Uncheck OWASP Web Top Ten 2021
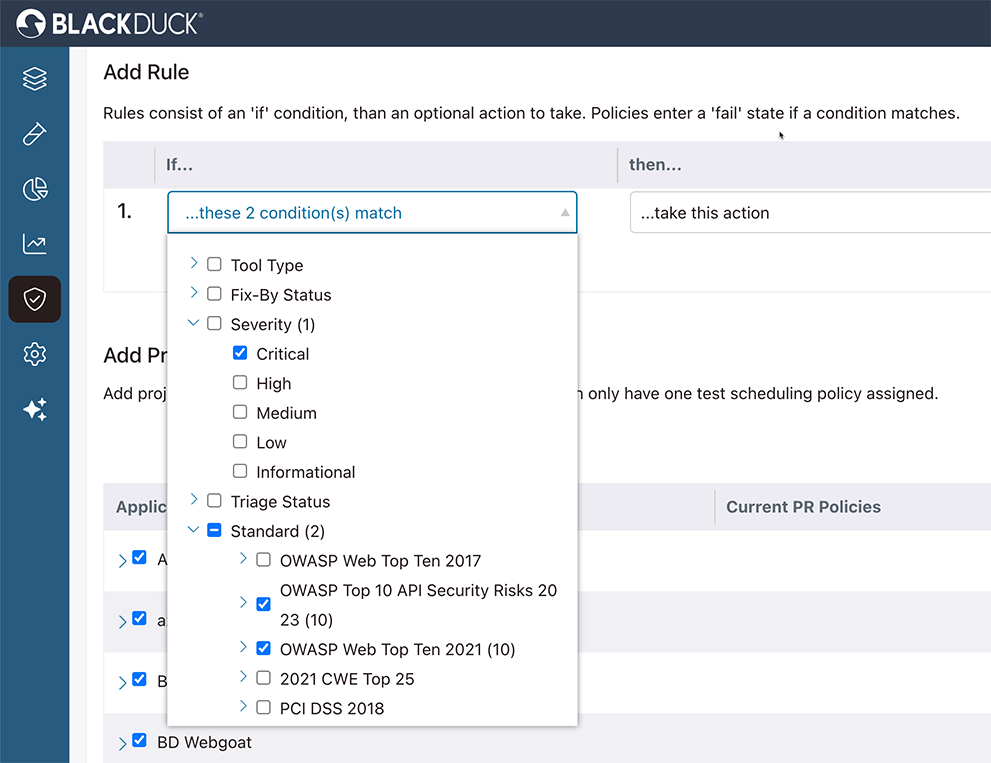The height and width of the screenshot is (763, 991). pyautogui.click(x=263, y=649)
